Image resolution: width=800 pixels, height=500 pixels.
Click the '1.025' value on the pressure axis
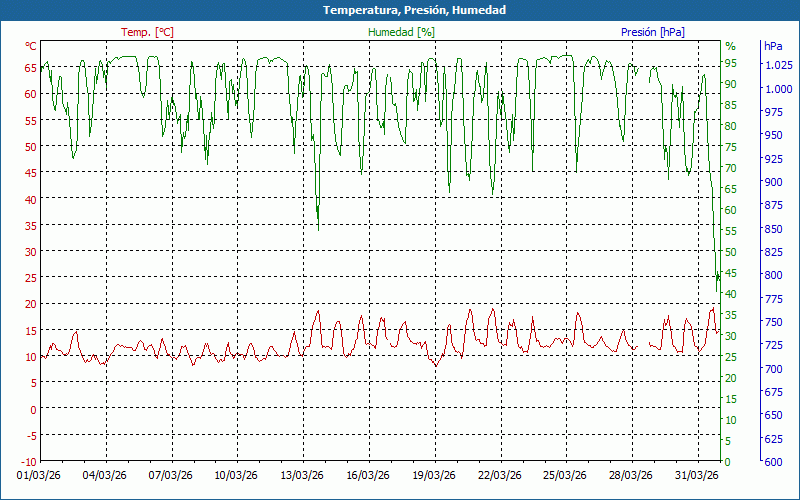coord(777,66)
